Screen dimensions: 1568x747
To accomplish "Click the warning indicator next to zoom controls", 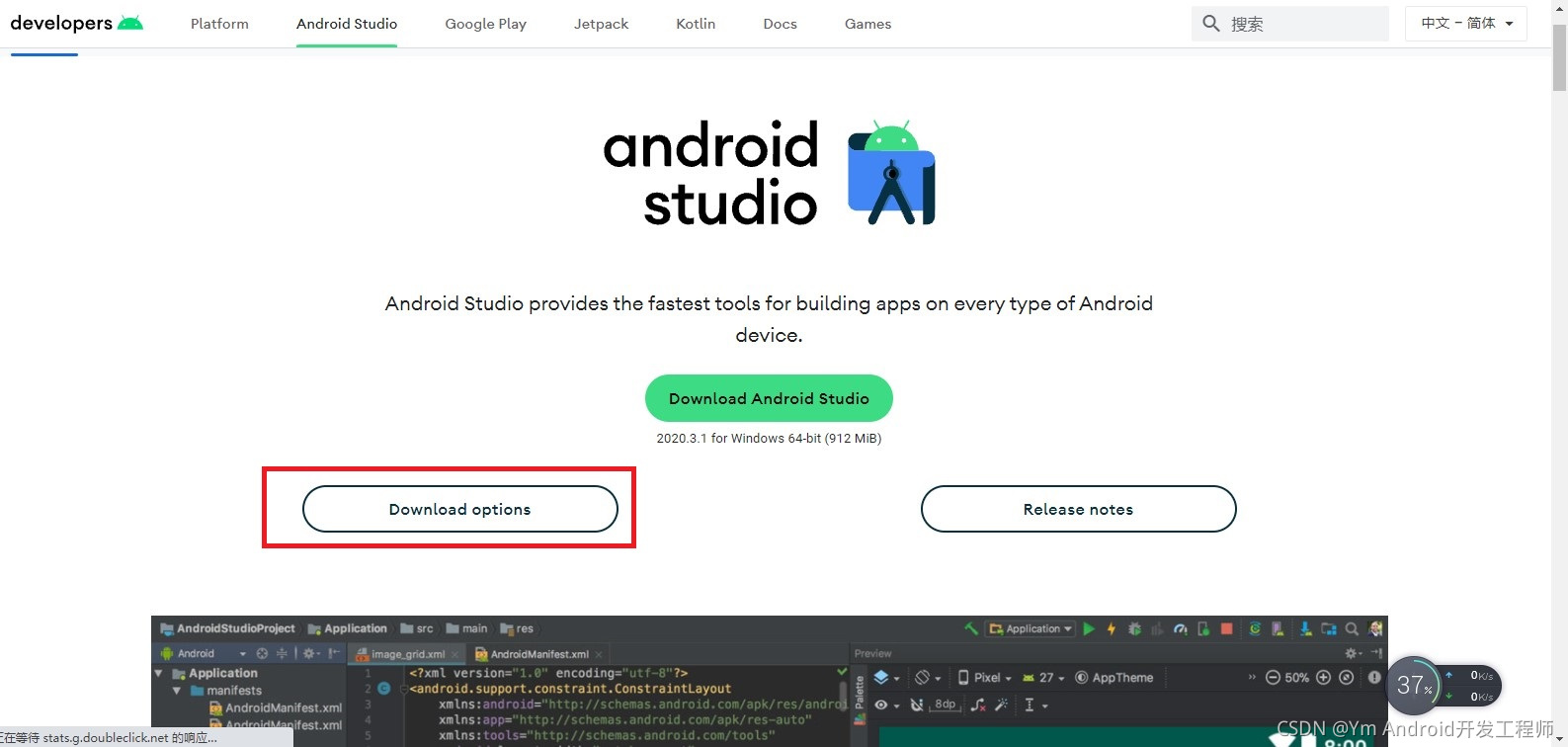I will click(x=1374, y=678).
